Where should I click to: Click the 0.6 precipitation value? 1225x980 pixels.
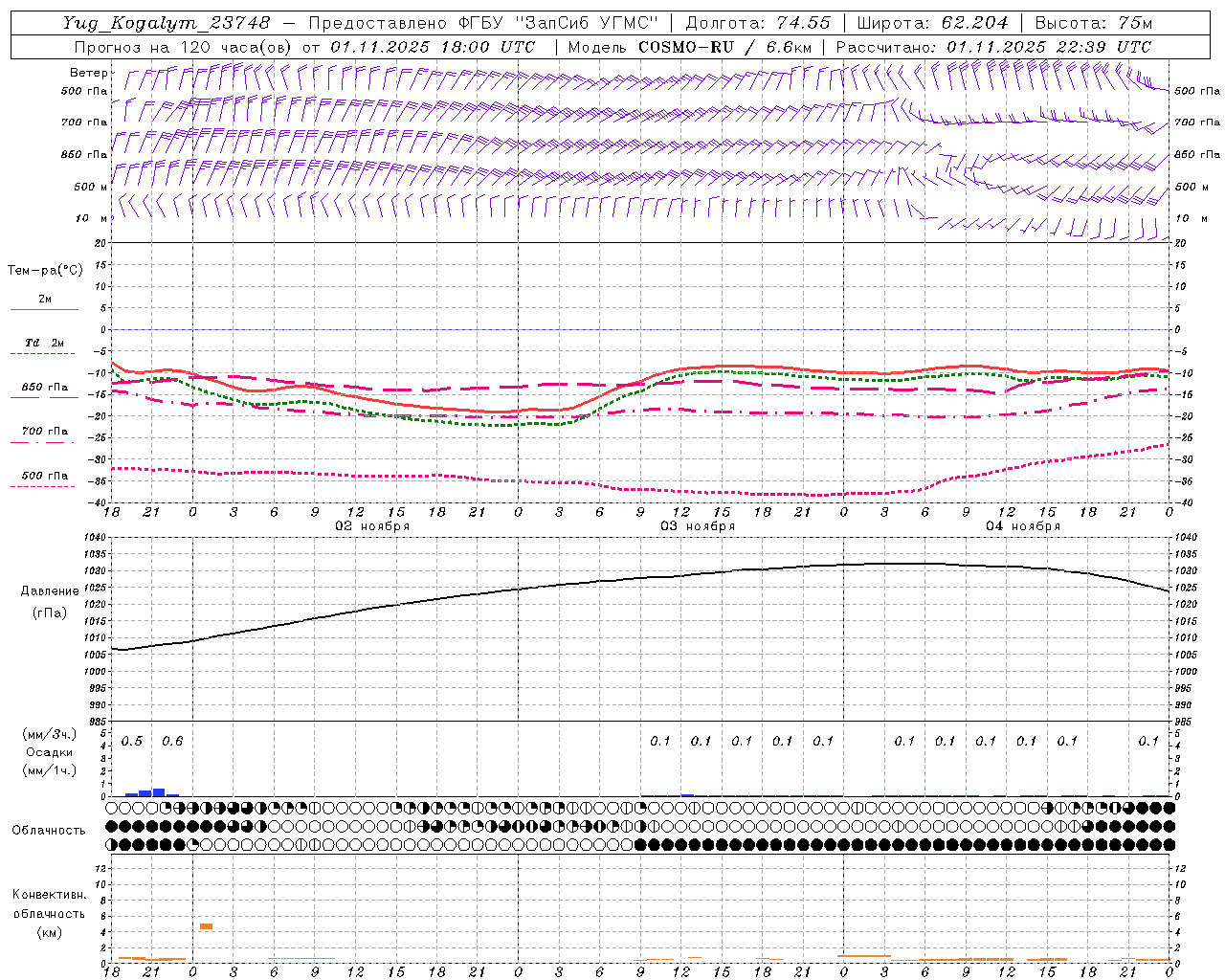(172, 742)
